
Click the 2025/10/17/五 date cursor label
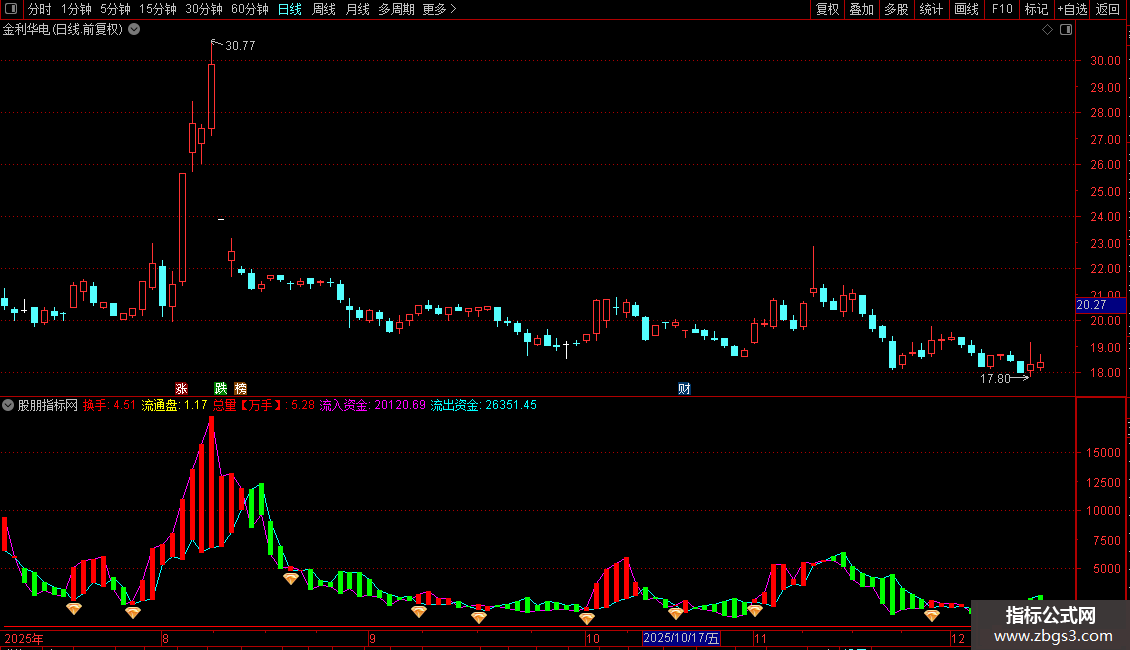point(681,638)
